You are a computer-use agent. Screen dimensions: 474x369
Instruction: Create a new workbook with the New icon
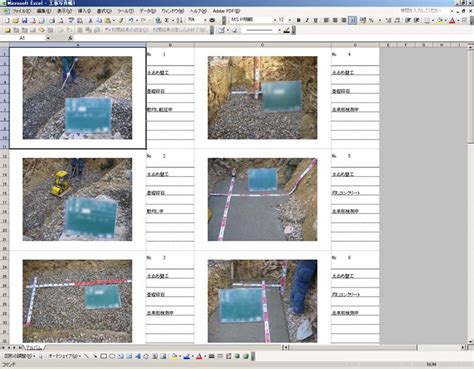7,20
